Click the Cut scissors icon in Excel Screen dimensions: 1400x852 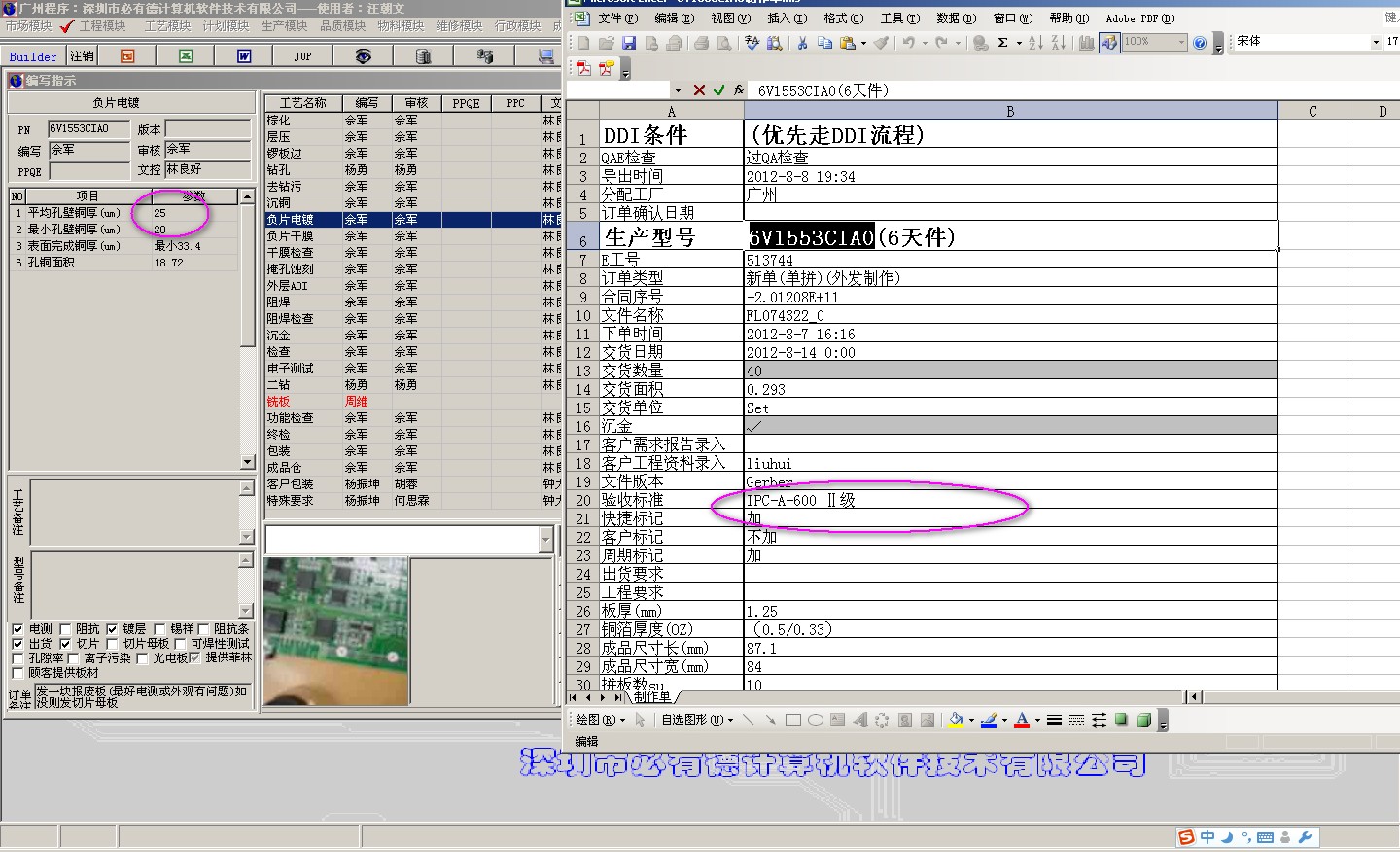pyautogui.click(x=802, y=43)
